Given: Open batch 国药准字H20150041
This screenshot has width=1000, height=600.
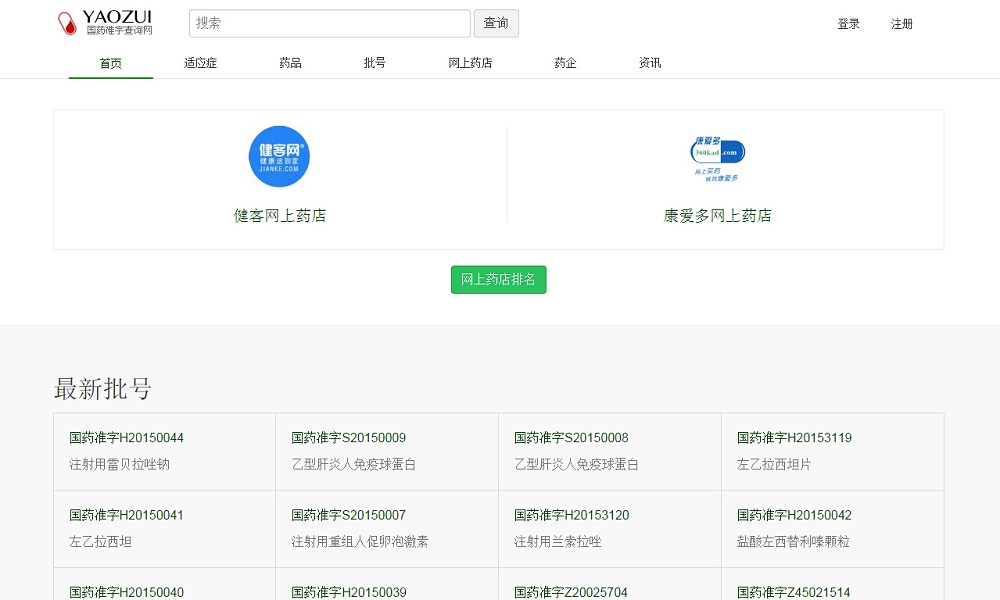Looking at the screenshot, I should [126, 515].
